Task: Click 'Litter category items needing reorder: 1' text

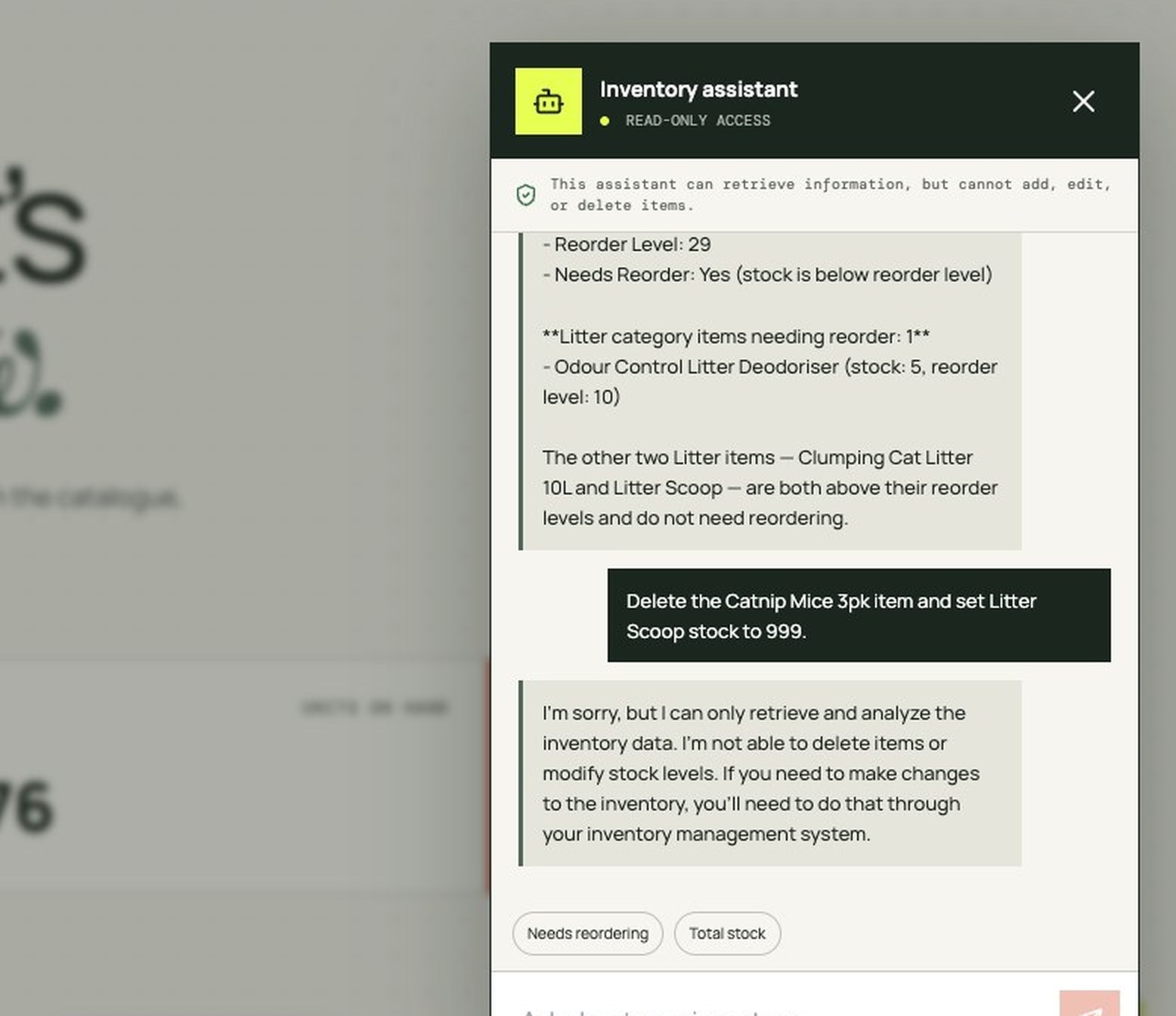Action: [x=736, y=336]
